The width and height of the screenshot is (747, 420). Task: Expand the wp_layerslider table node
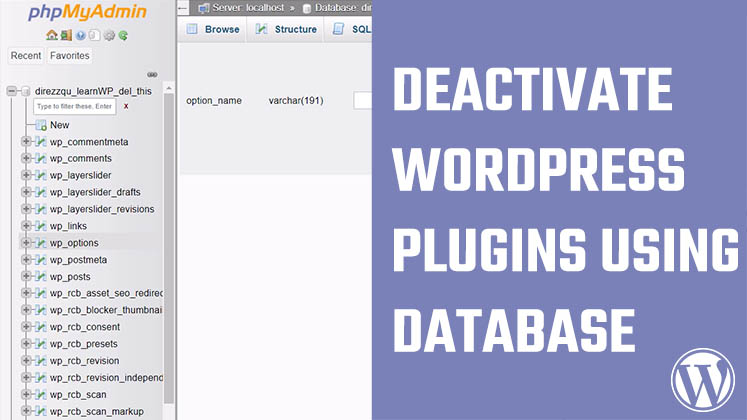pyautogui.click(x=26, y=175)
